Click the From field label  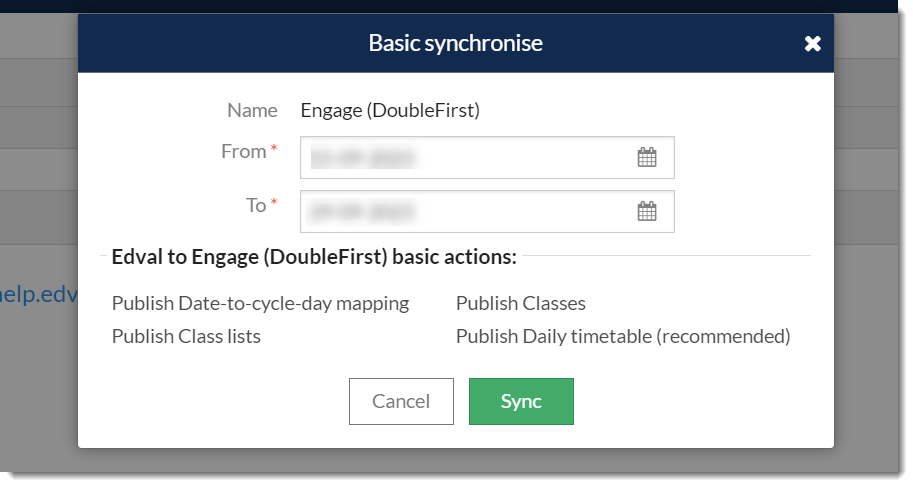point(243,151)
